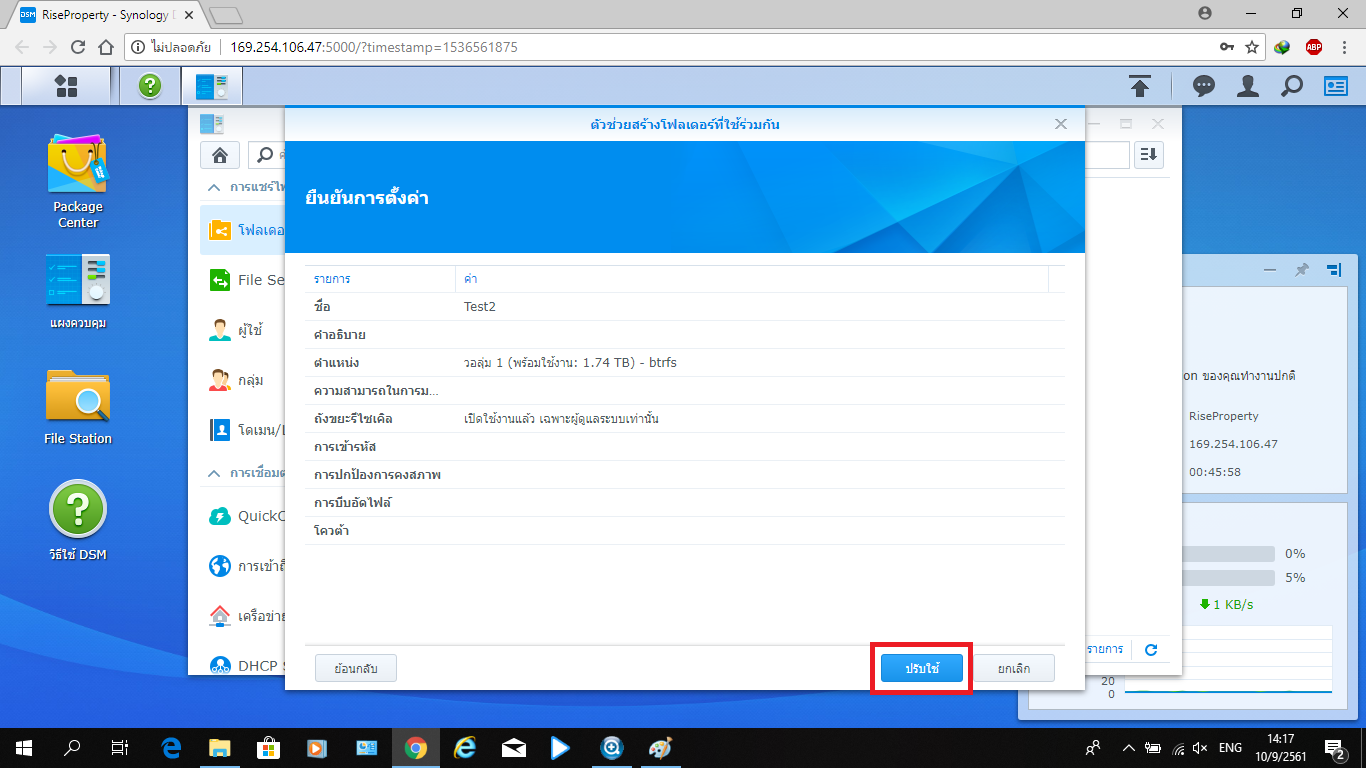Click the sort order button in Control Panel
This screenshot has width=1366, height=768.
[1149, 155]
